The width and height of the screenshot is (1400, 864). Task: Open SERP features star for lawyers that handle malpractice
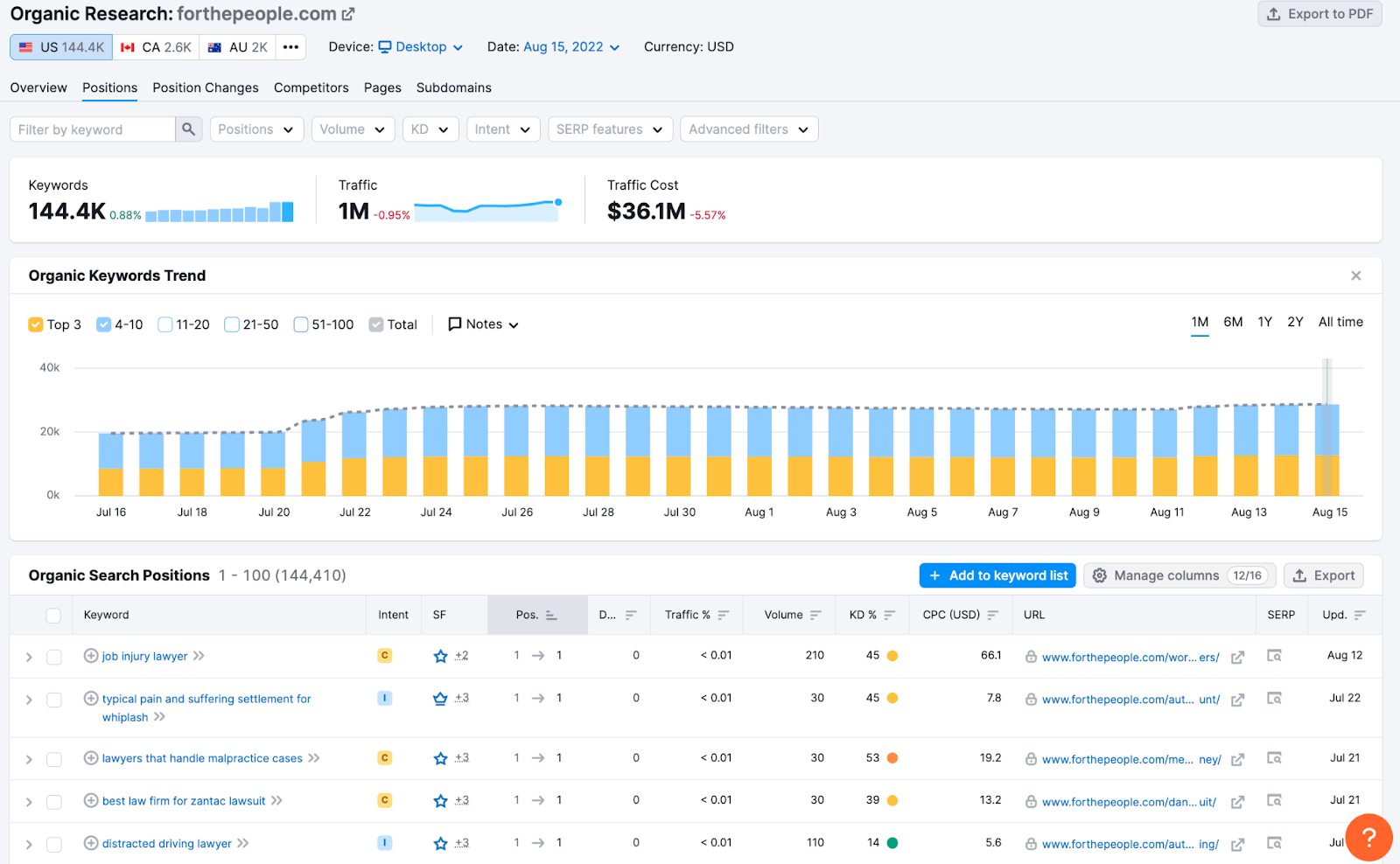click(441, 758)
